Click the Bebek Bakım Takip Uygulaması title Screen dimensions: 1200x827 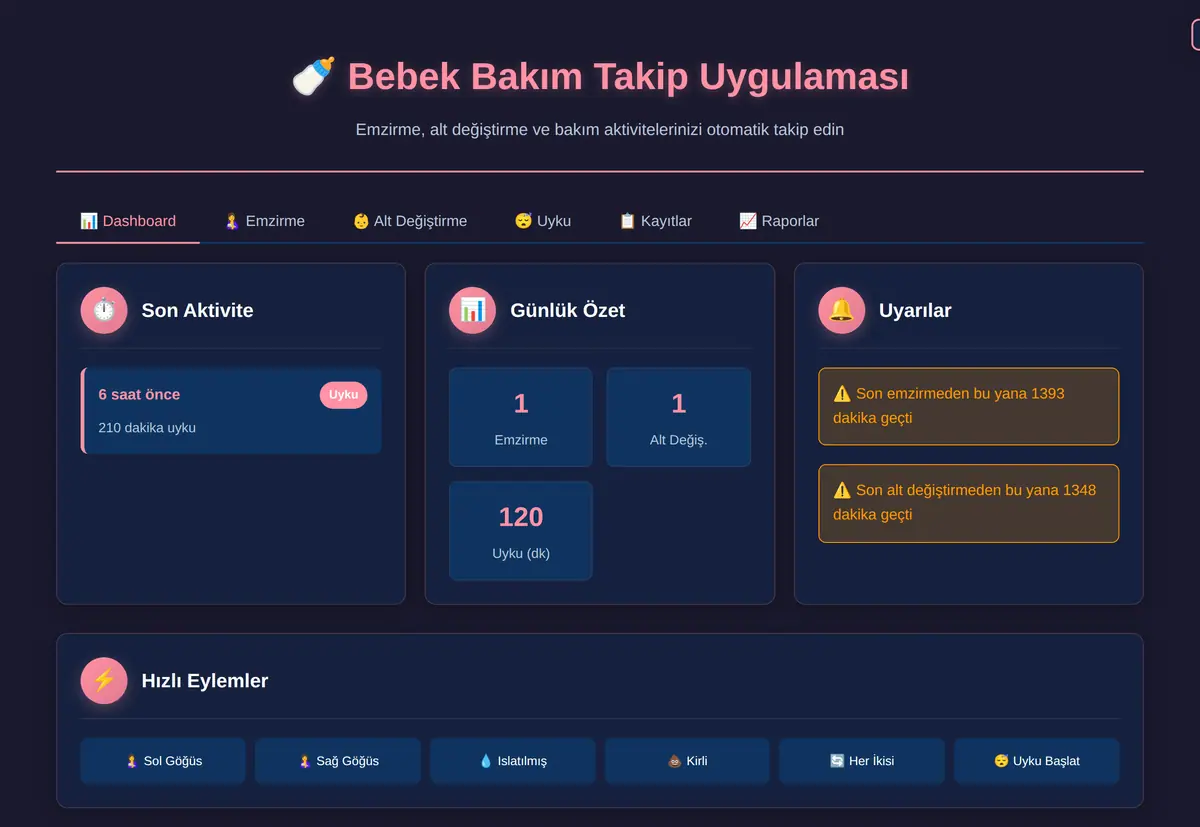pos(628,77)
